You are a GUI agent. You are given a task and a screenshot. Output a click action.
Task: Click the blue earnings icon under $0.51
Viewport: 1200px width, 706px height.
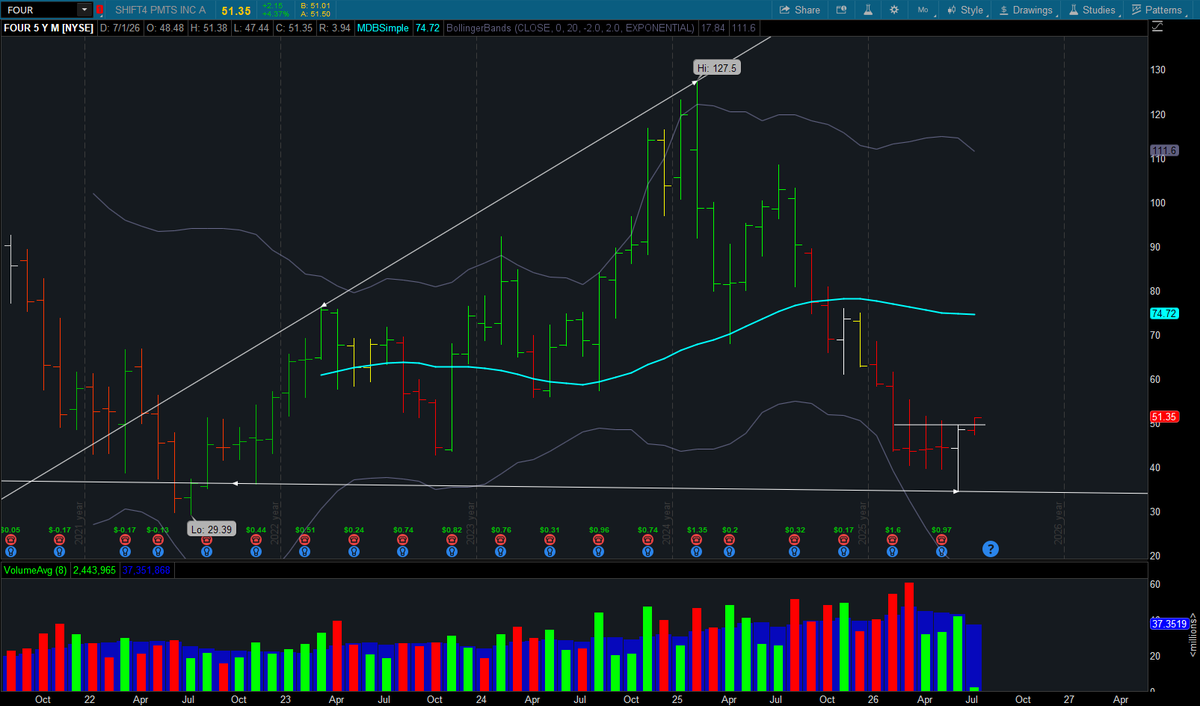[305, 550]
